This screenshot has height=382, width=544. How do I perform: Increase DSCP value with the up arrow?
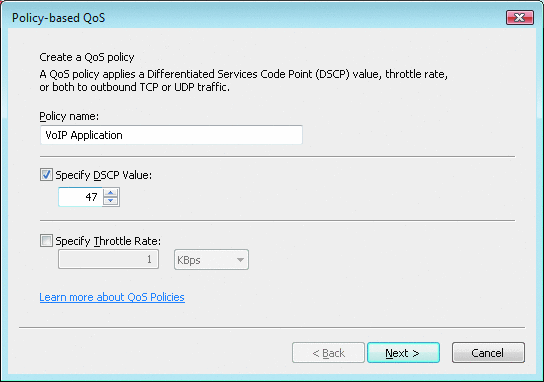(x=111, y=193)
